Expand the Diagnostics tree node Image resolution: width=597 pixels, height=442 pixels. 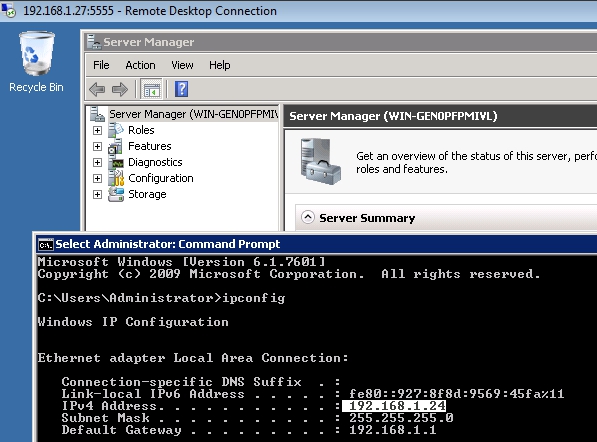click(97, 163)
